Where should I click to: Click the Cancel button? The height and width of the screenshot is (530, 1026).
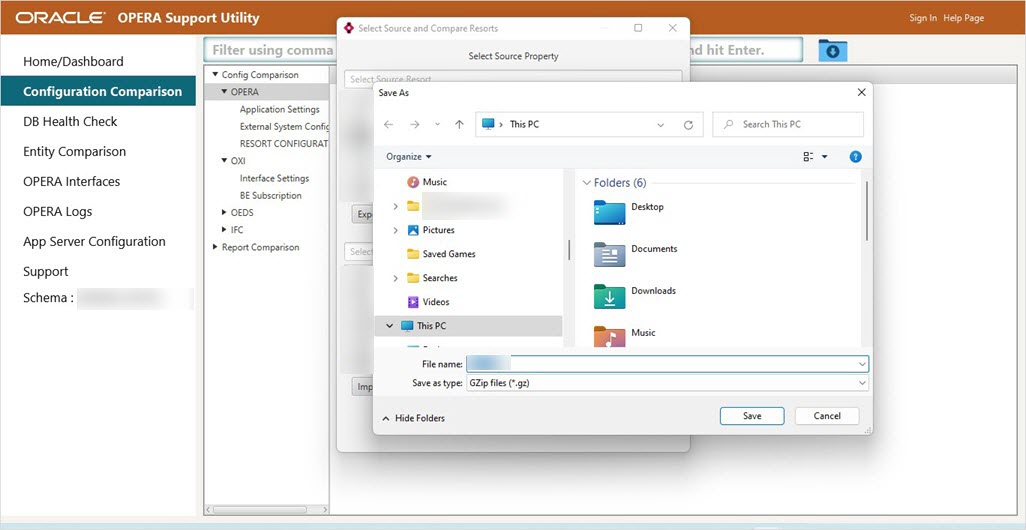(x=827, y=416)
